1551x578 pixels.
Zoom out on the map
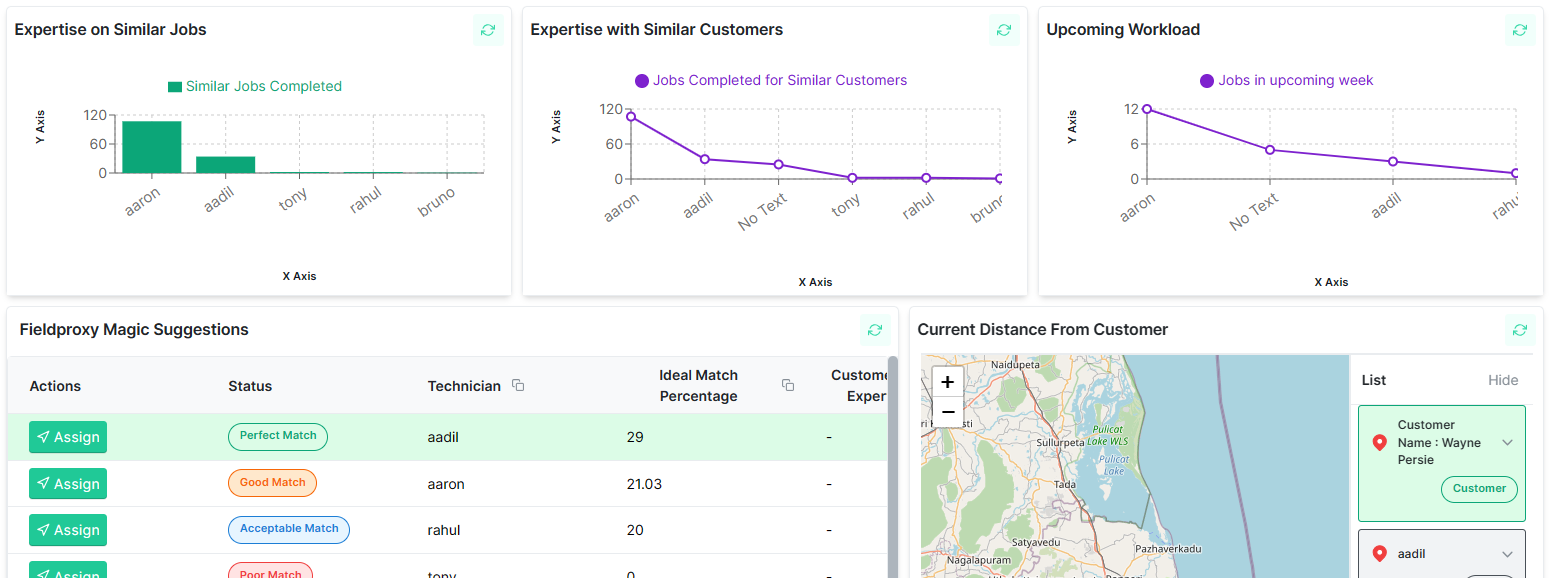coord(947,411)
